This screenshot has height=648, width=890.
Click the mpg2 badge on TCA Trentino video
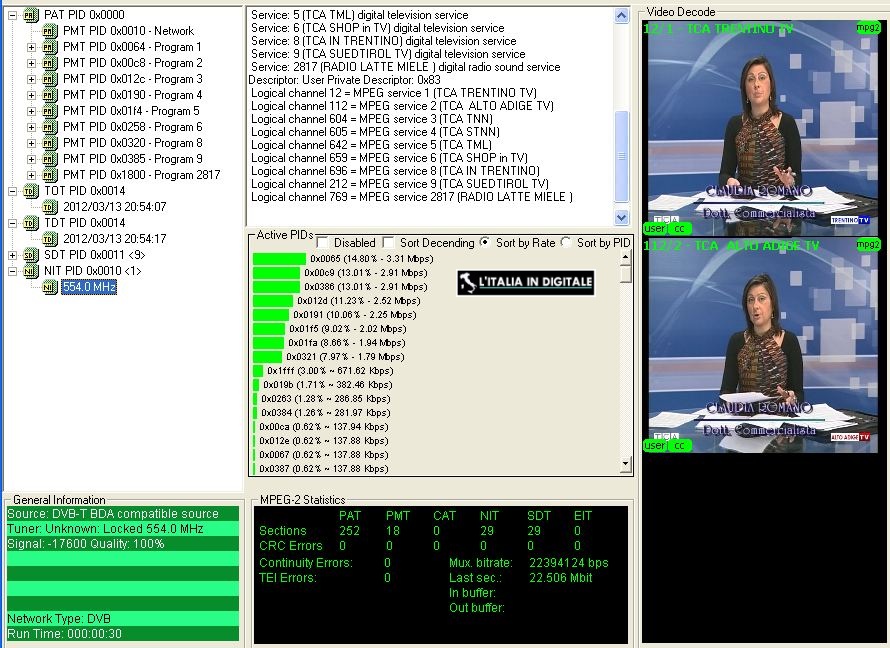click(x=868, y=28)
